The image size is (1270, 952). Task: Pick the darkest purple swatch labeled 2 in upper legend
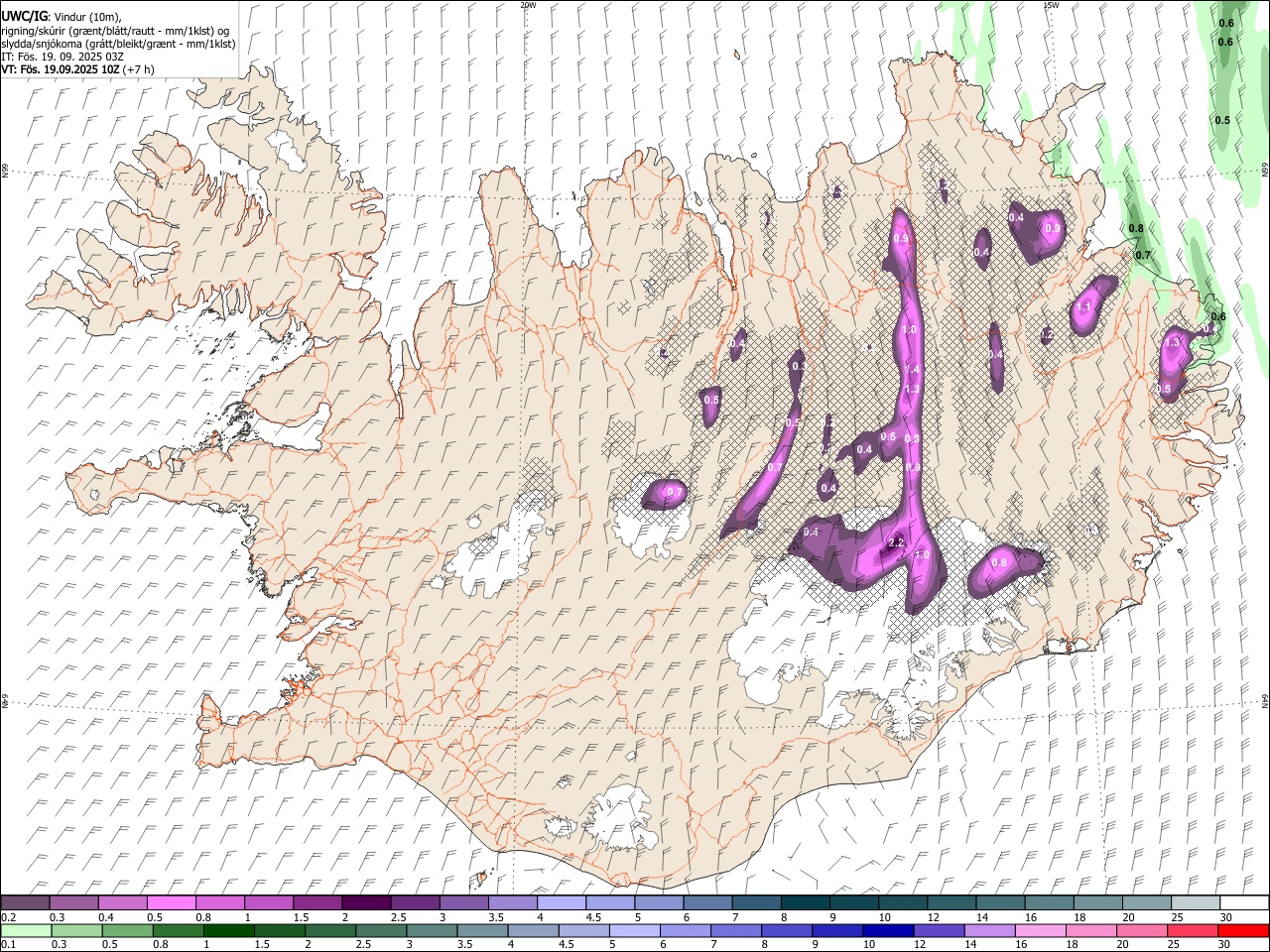pos(366,902)
